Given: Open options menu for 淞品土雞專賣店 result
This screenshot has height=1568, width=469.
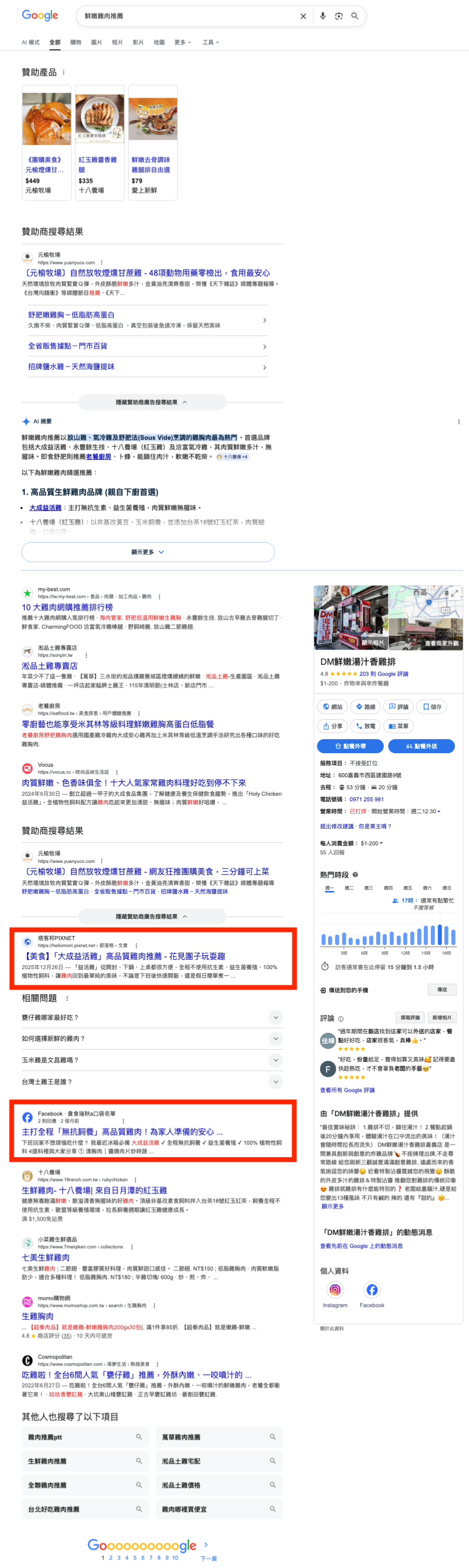Looking at the screenshot, I should tap(86, 655).
